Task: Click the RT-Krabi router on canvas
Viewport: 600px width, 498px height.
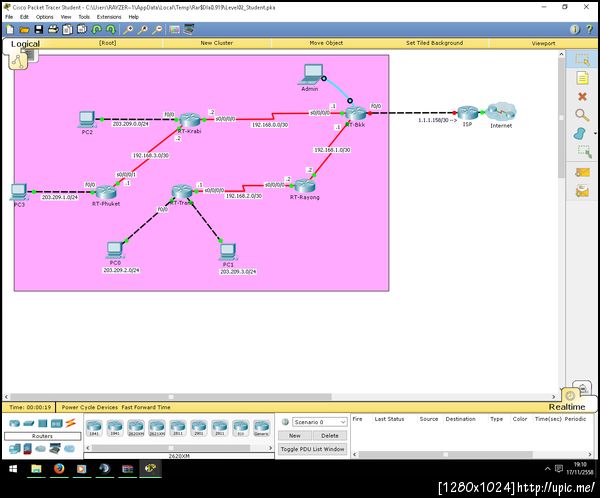Action: pos(190,120)
